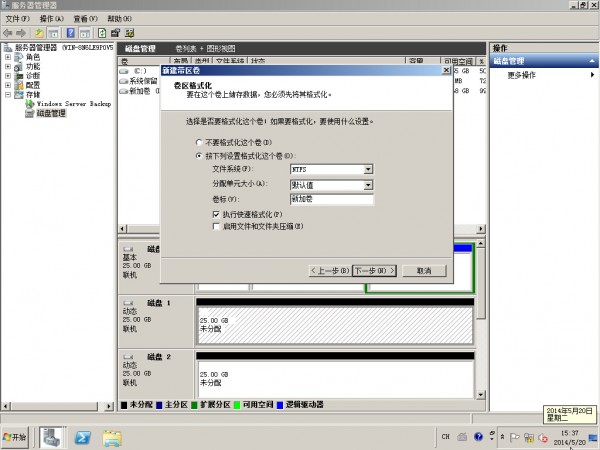Open the 查看 menu
Image resolution: width=600 pixels, height=450 pixels.
pos(85,19)
